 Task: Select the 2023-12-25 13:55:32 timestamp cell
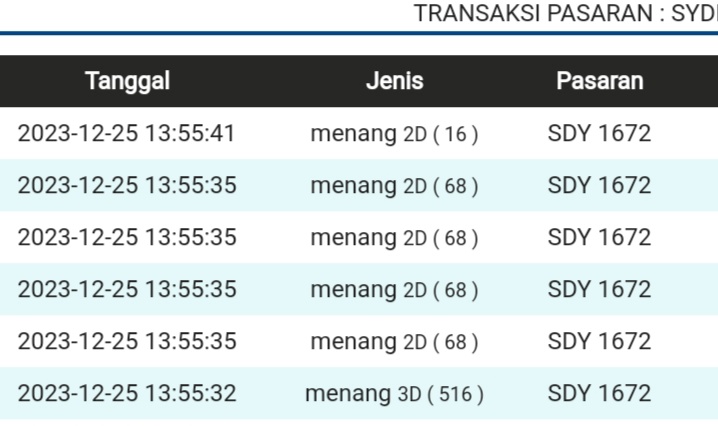(127, 393)
